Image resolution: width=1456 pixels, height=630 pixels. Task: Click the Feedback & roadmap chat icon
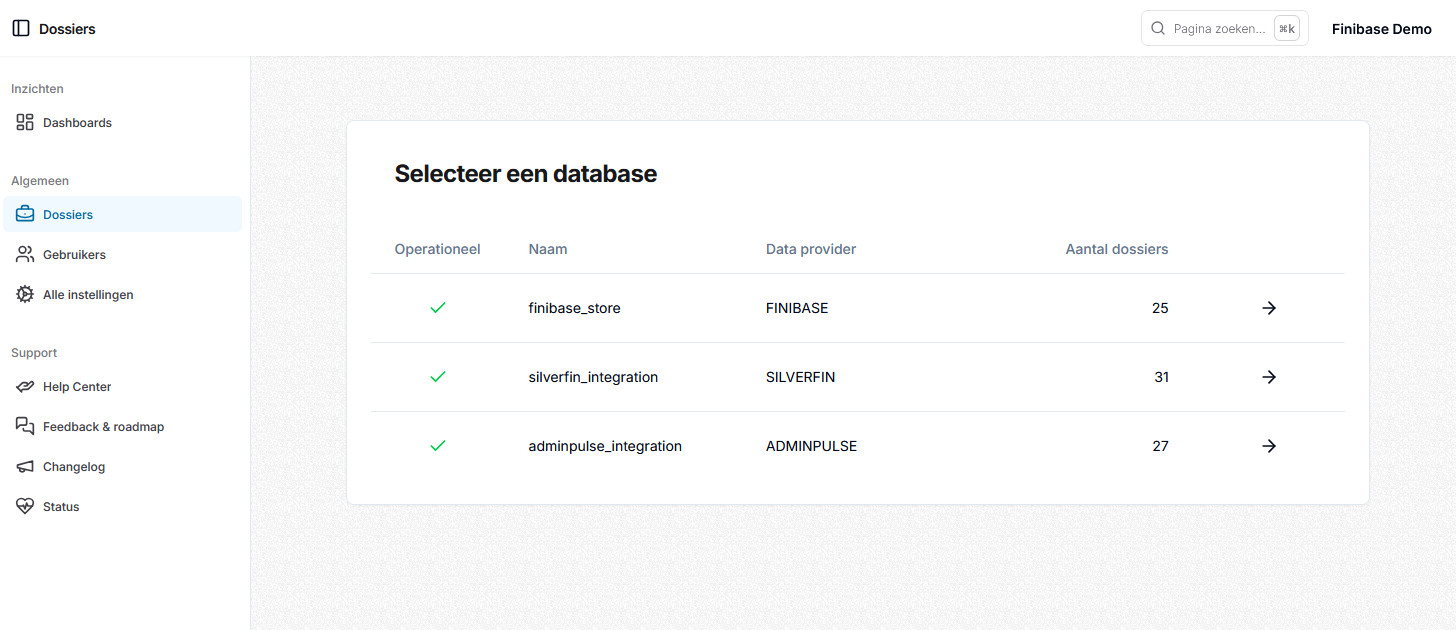[x=25, y=426]
